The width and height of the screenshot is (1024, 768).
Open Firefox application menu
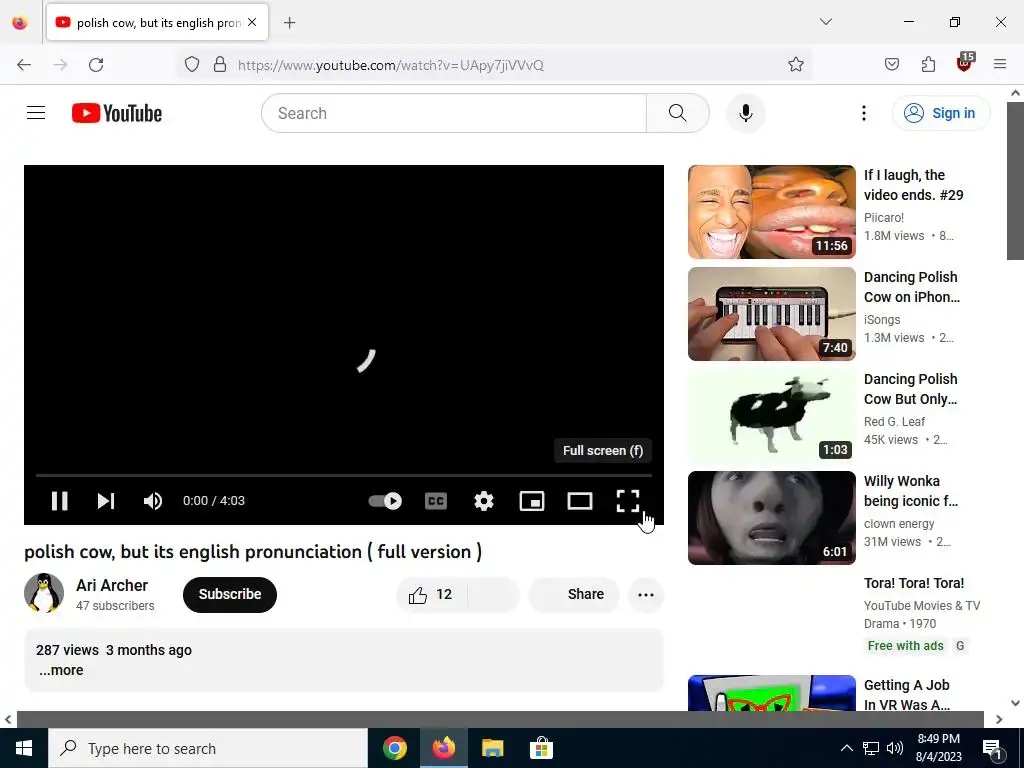click(1000, 64)
